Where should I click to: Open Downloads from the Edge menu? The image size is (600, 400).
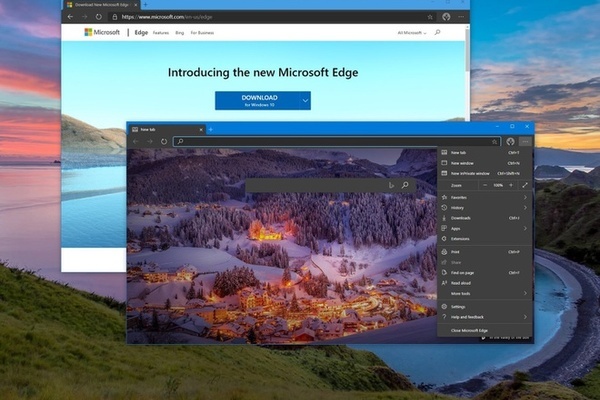pos(485,218)
